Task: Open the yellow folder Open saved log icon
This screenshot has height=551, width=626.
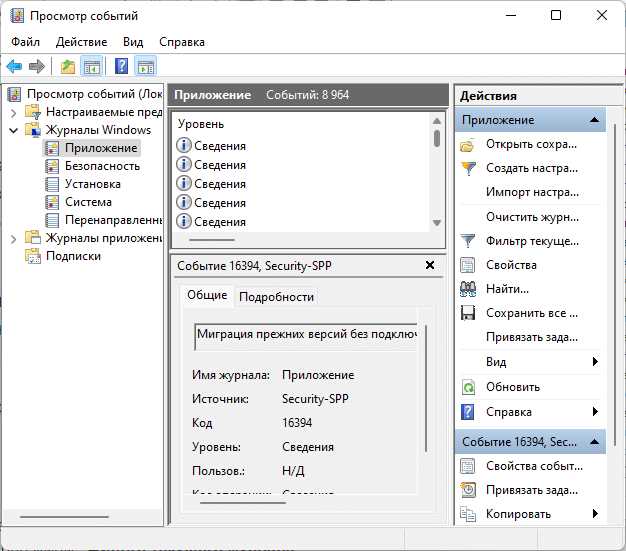Action: [467, 144]
